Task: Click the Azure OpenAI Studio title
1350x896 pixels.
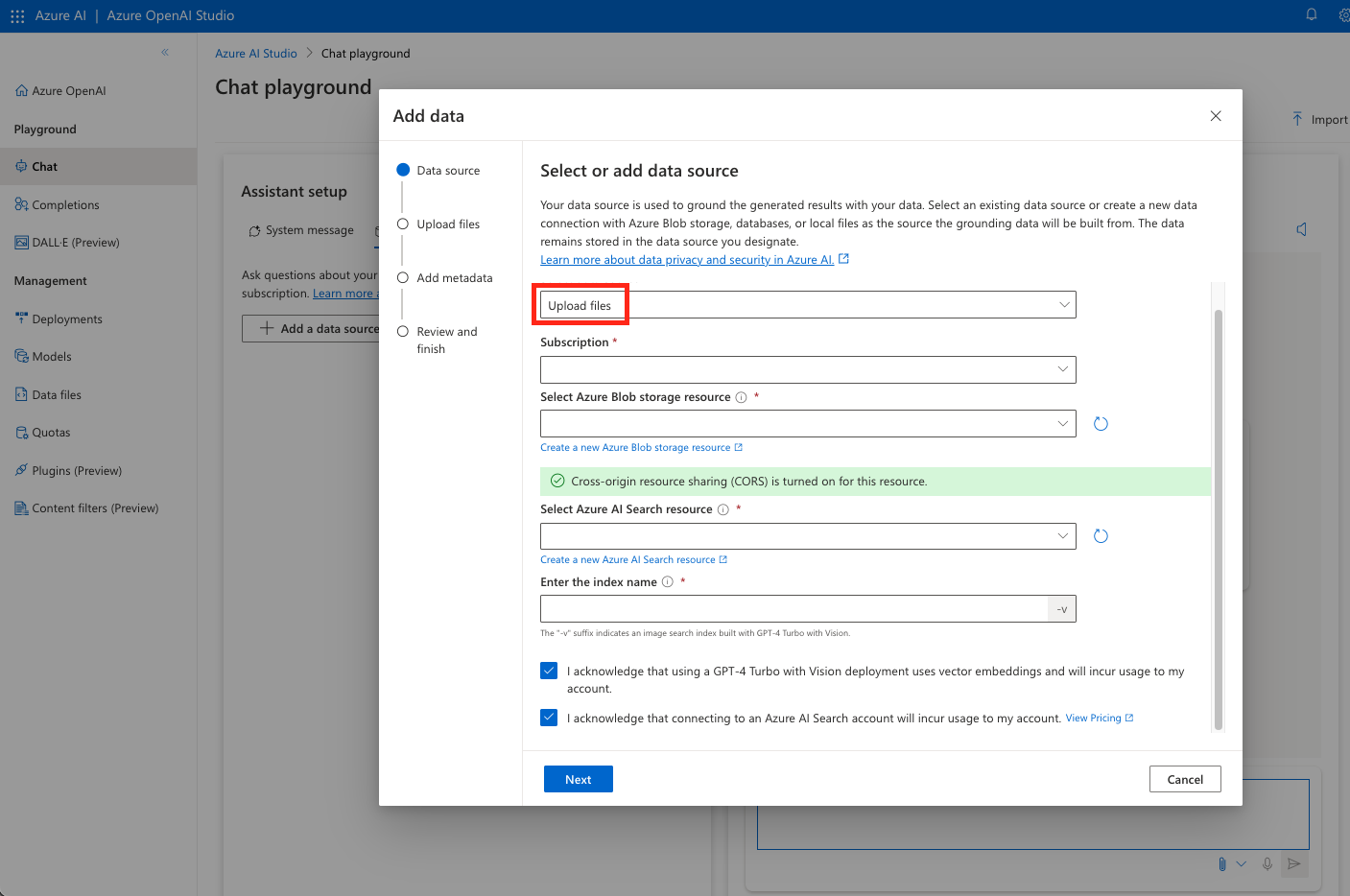Action: tap(171, 15)
